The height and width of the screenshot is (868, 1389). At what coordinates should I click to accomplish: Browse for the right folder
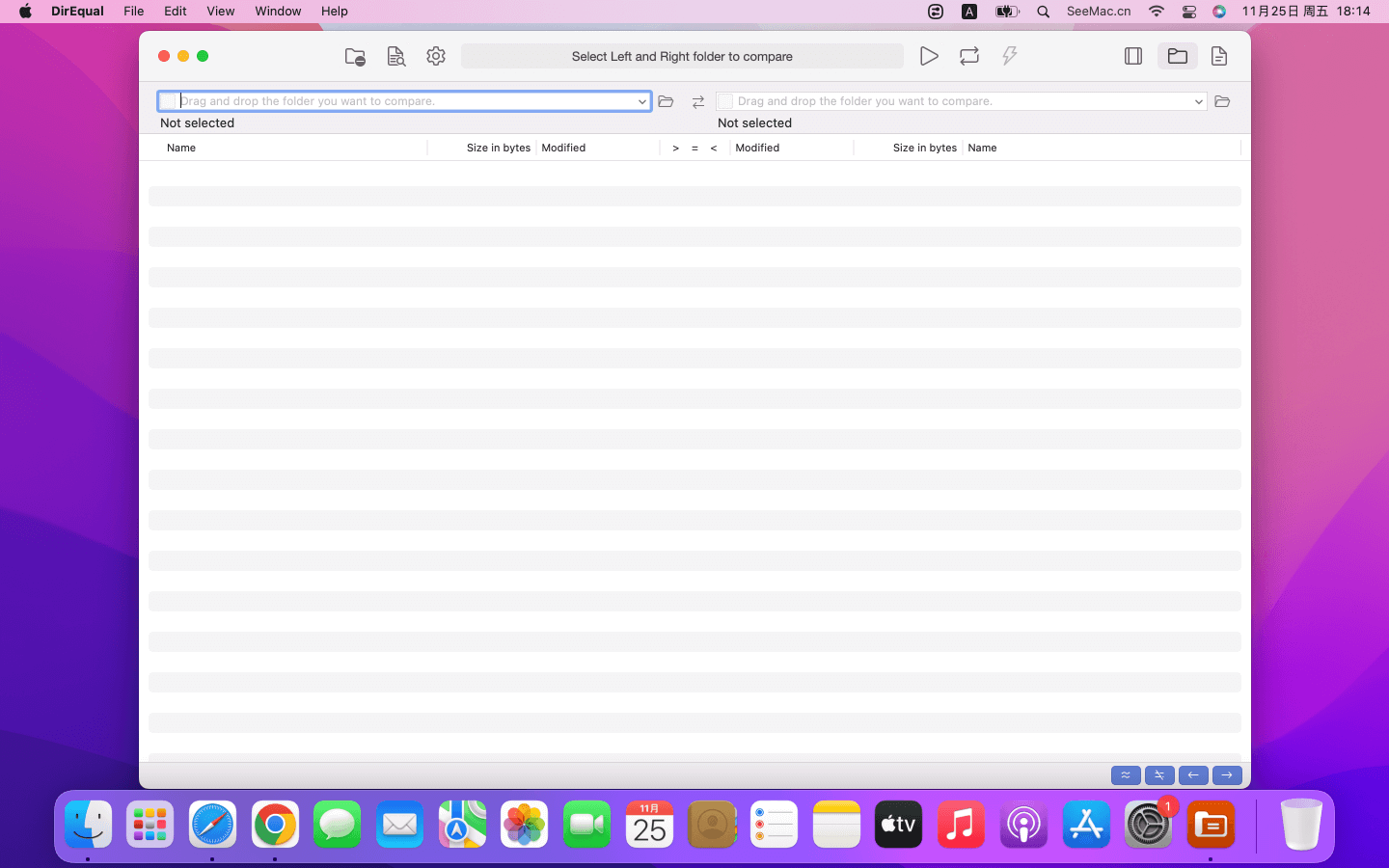point(1222,101)
